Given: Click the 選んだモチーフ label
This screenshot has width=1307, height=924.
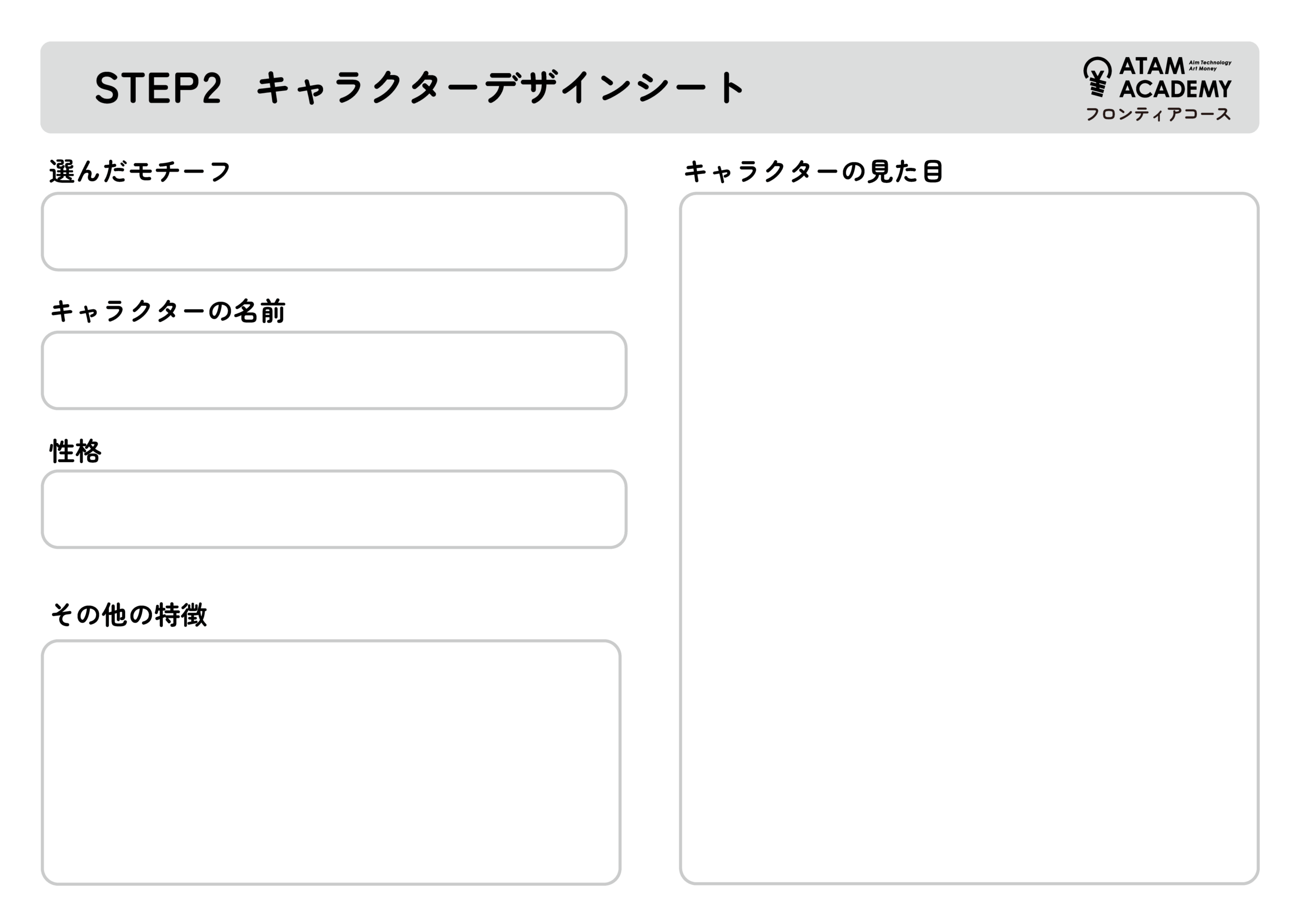Looking at the screenshot, I should click(139, 172).
